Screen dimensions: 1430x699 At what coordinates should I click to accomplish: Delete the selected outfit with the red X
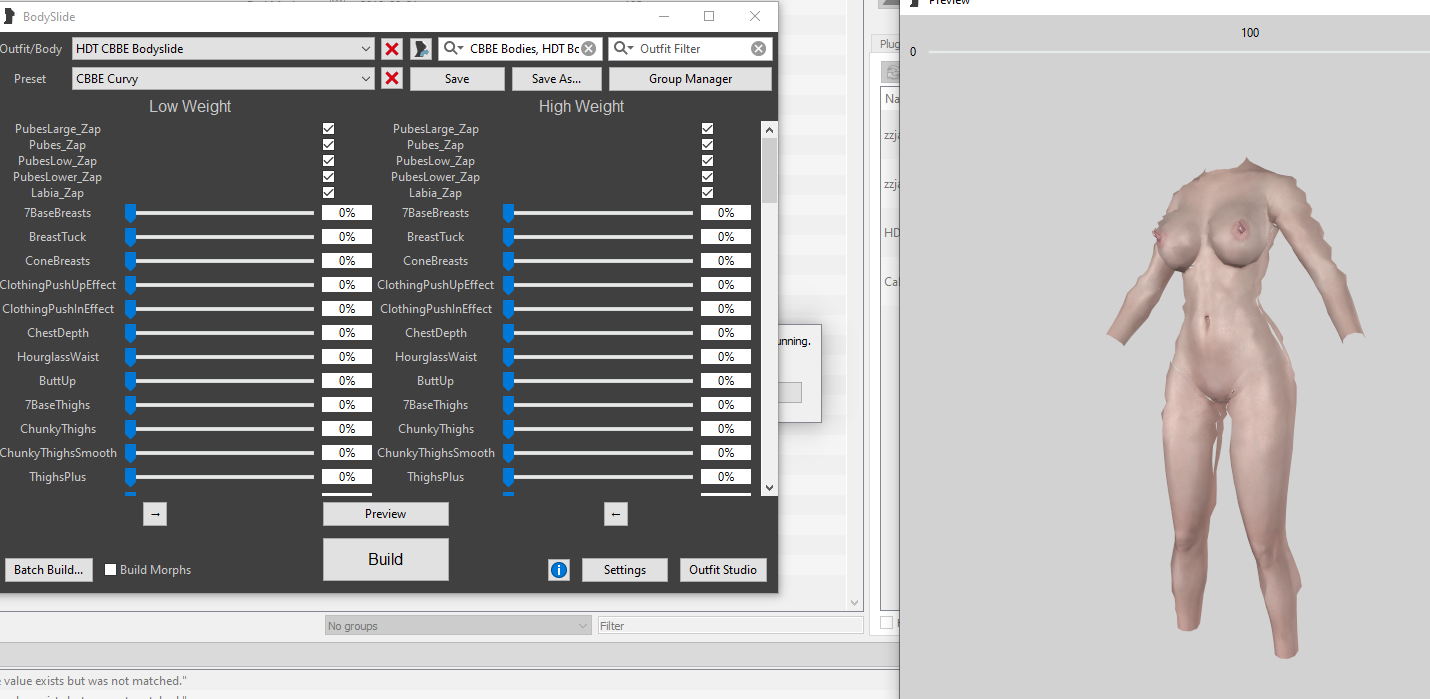(392, 49)
